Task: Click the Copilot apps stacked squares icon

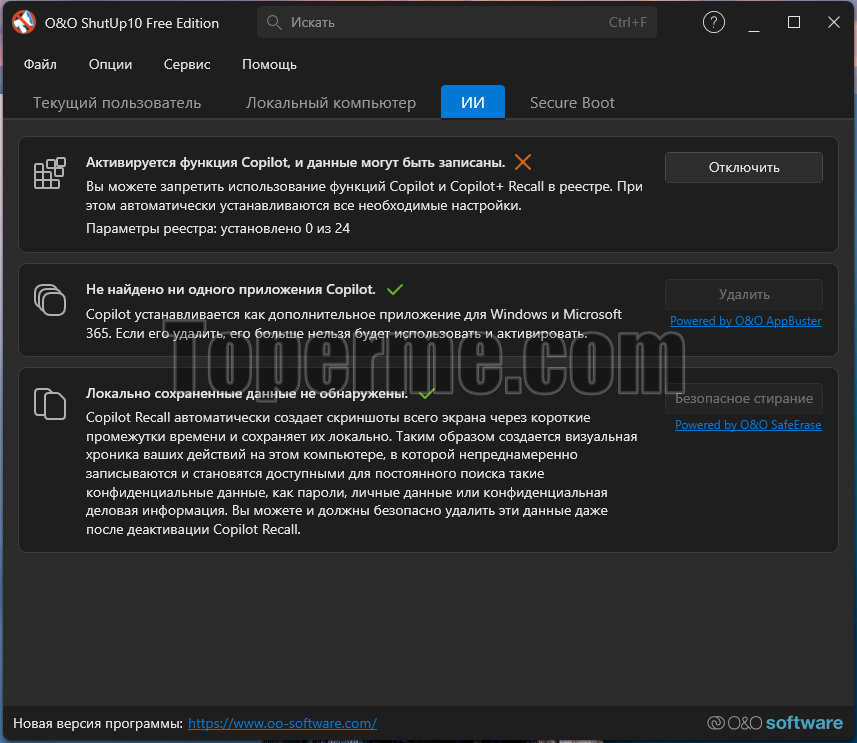Action: point(50,300)
